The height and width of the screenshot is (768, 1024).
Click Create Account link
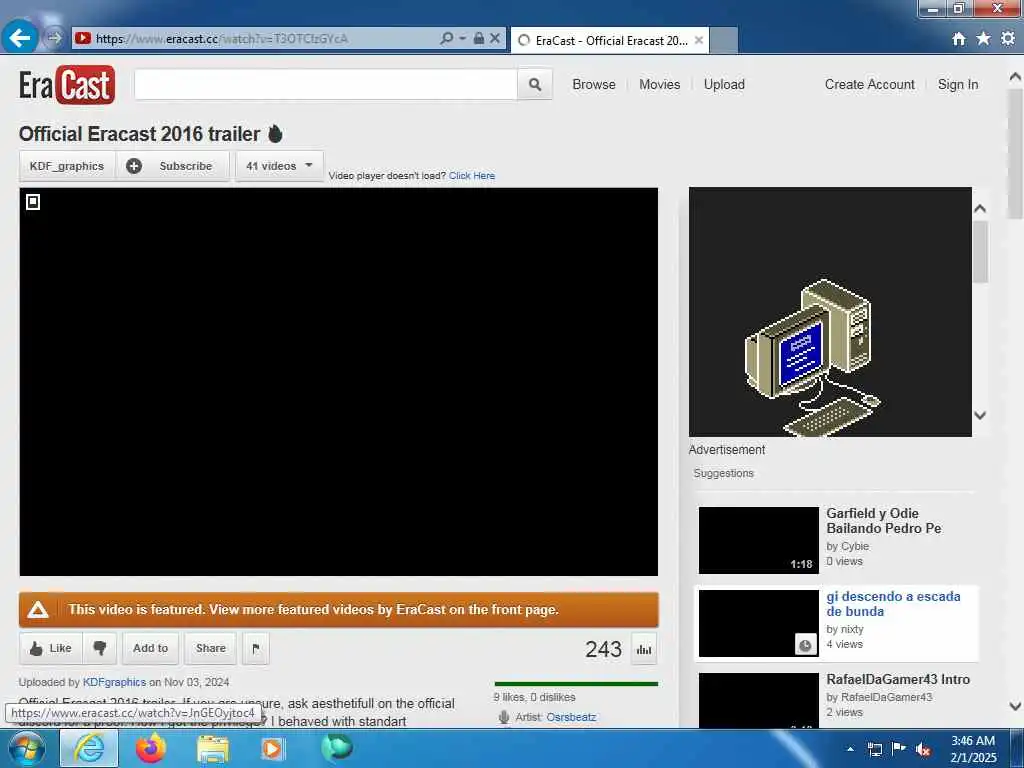coord(869,84)
